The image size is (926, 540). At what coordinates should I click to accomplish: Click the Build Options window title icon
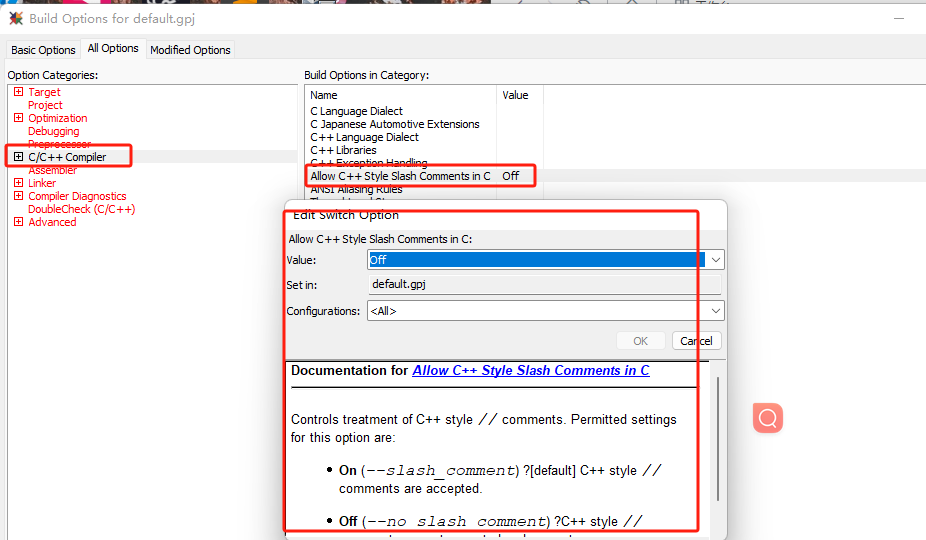click(16, 19)
